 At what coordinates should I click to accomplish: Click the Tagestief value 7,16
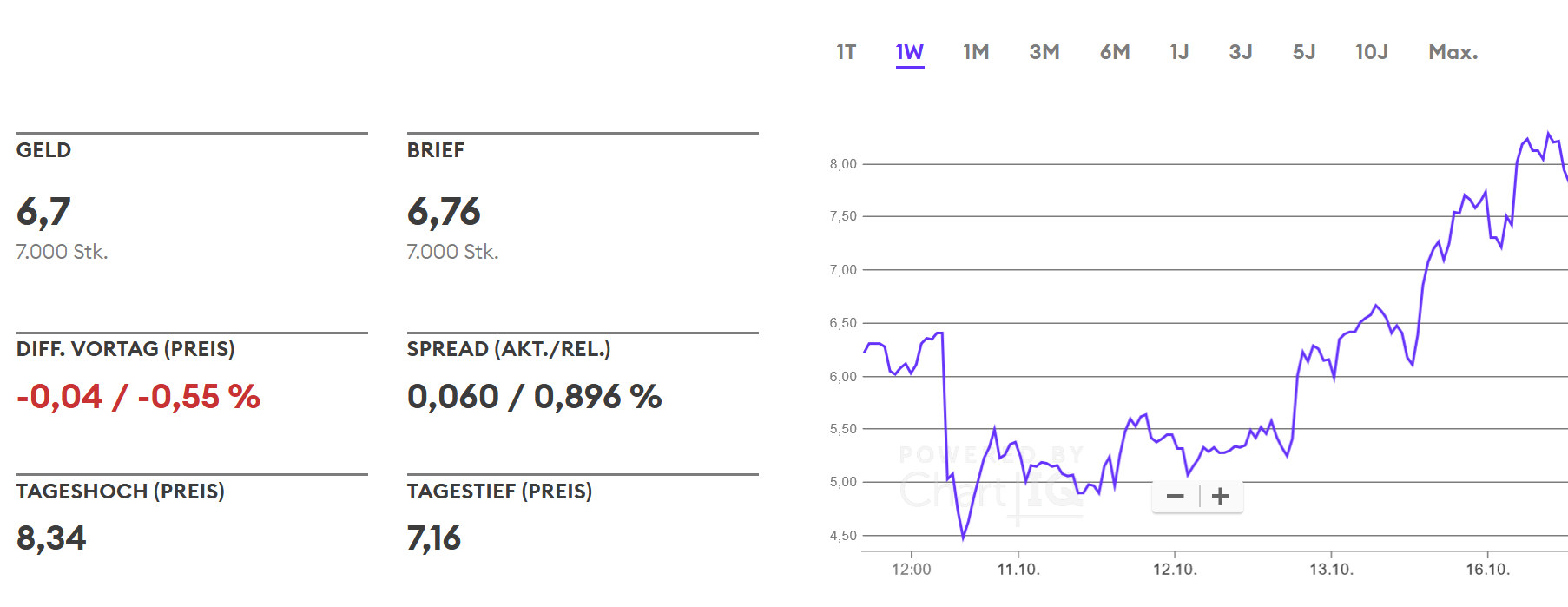[x=434, y=538]
